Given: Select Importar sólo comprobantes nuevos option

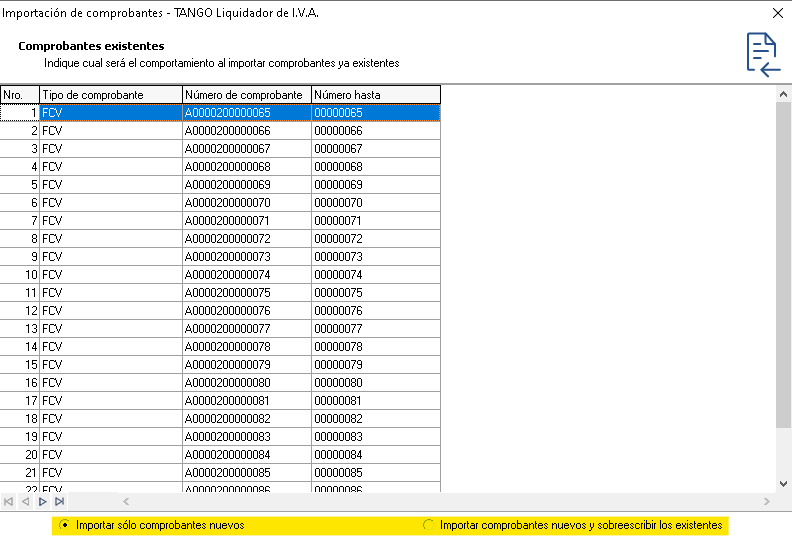Looking at the screenshot, I should pos(153,525).
